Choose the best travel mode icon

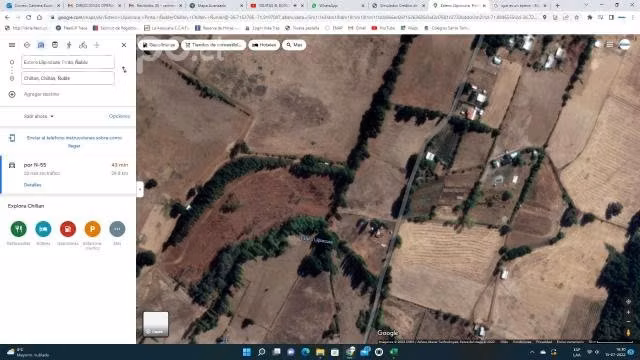27,45
